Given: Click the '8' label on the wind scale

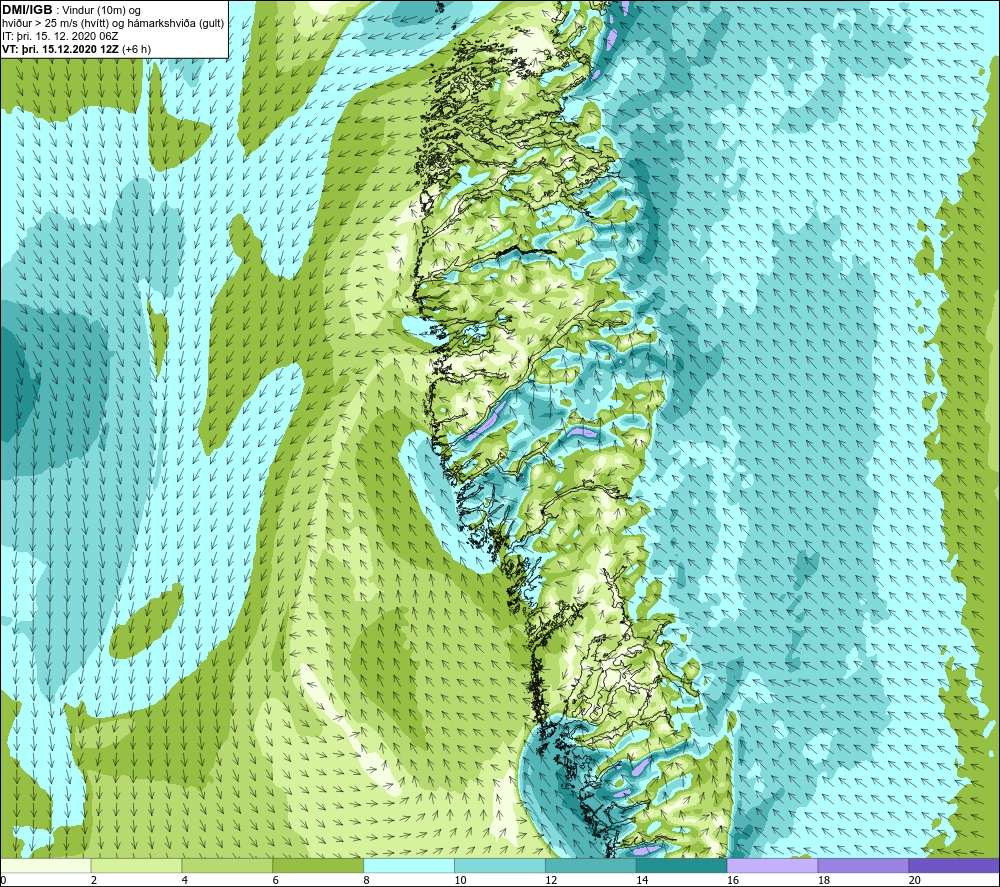Looking at the screenshot, I should [366, 880].
